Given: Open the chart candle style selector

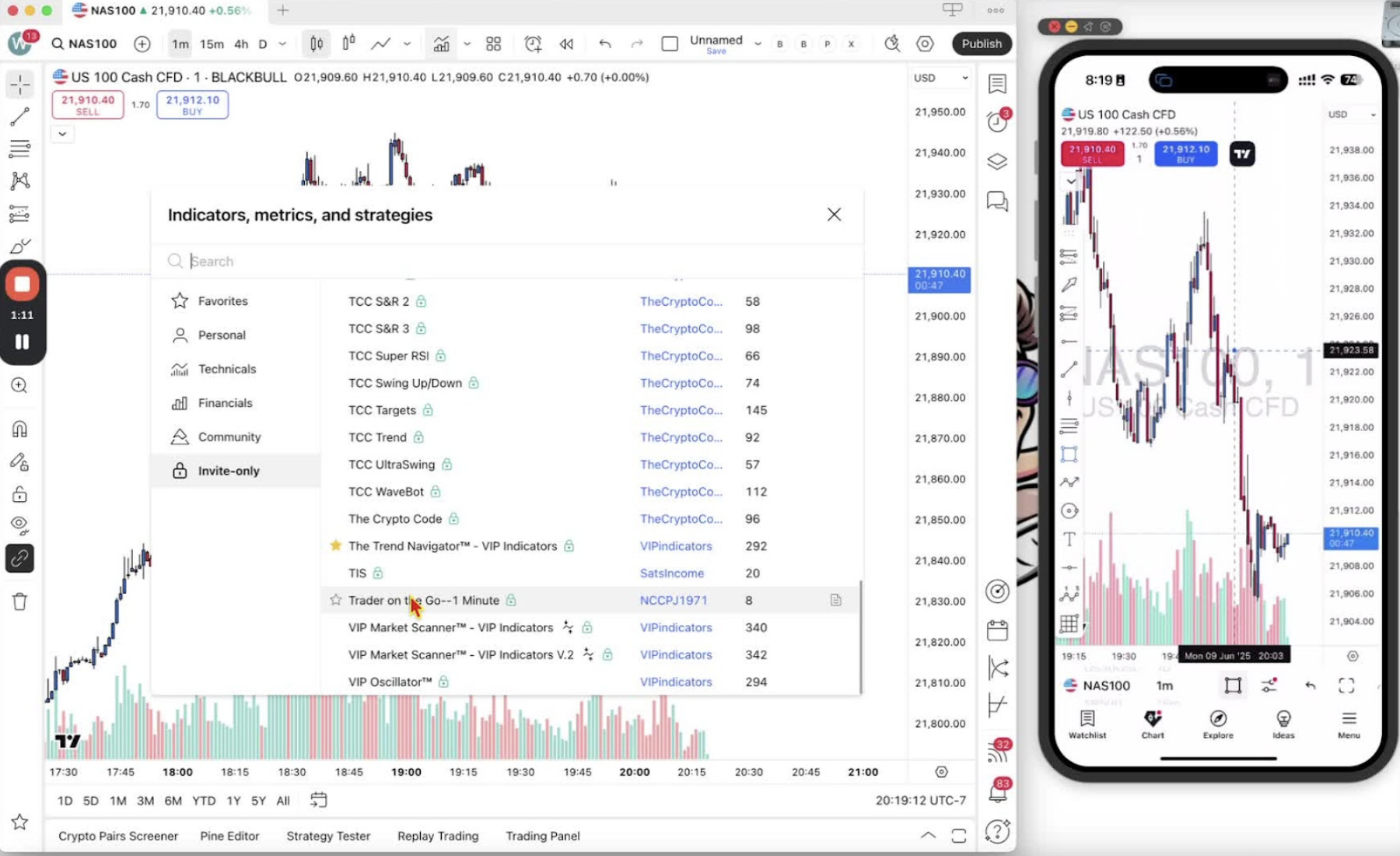Looking at the screenshot, I should [317, 44].
